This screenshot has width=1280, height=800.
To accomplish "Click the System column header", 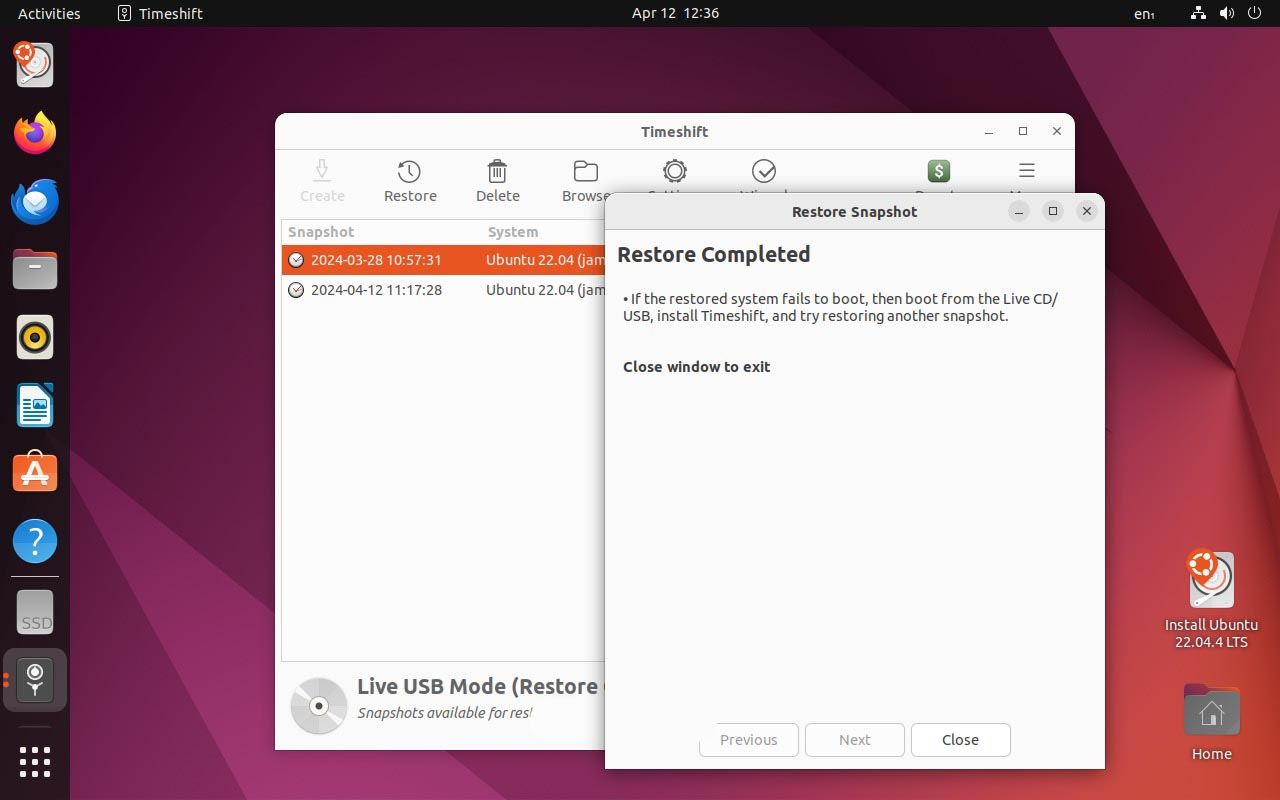I will pyautogui.click(x=513, y=232).
